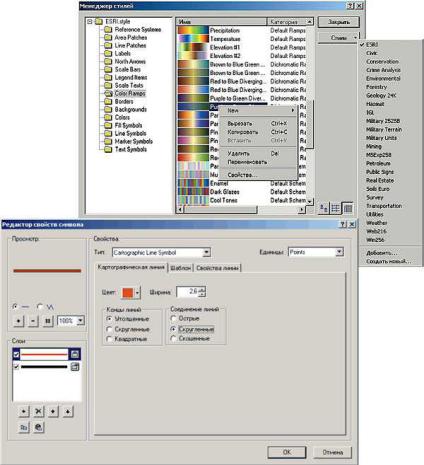This screenshot has height=465, width=424.
Task: Click the Temperature color ramp swatch
Action: [193, 39]
